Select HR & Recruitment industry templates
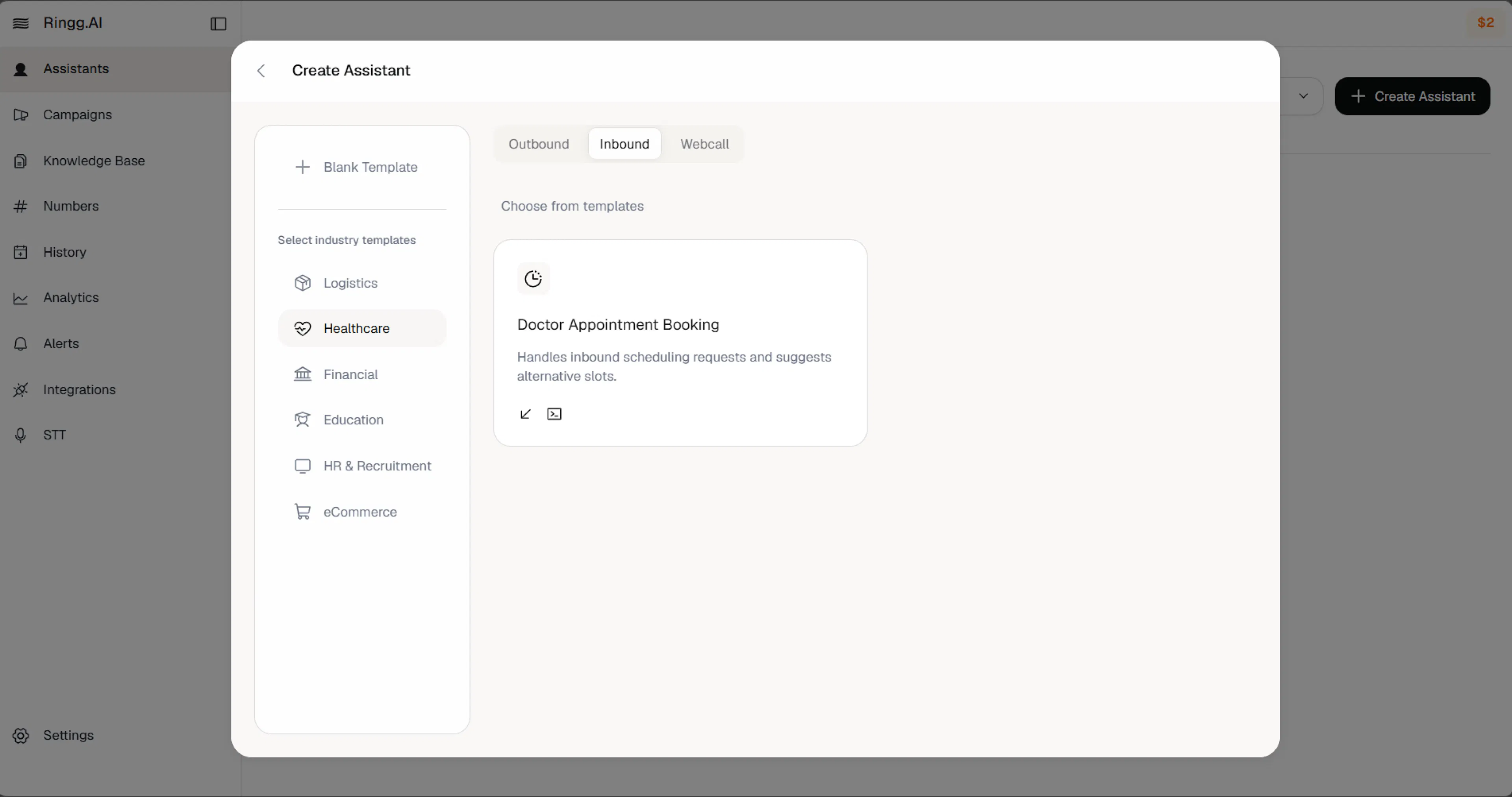Viewport: 1512px width, 797px height. 362,466
